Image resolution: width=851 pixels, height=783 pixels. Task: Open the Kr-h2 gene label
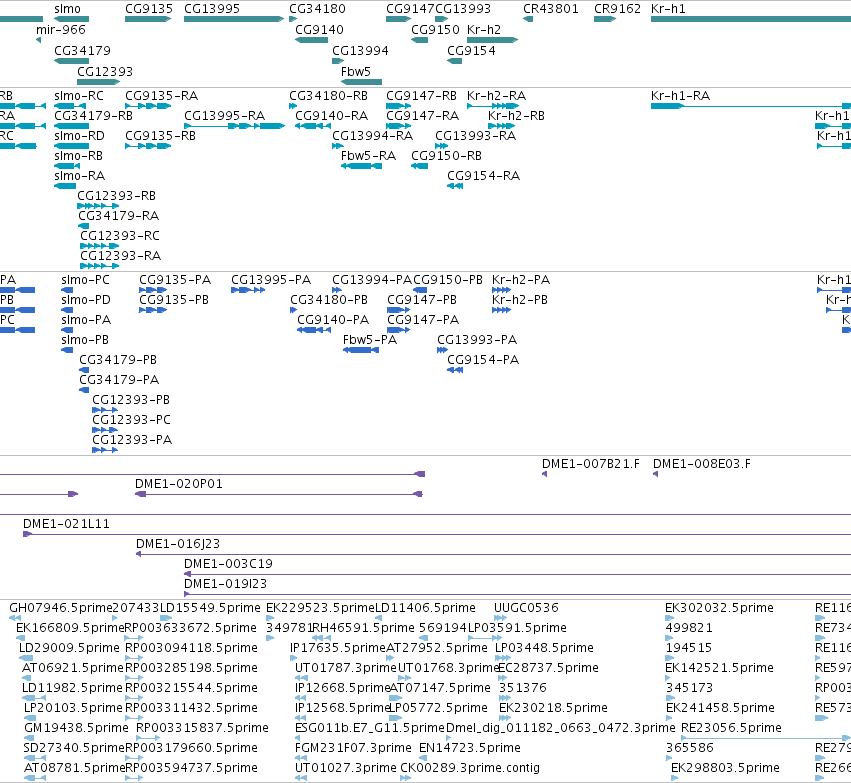484,29
